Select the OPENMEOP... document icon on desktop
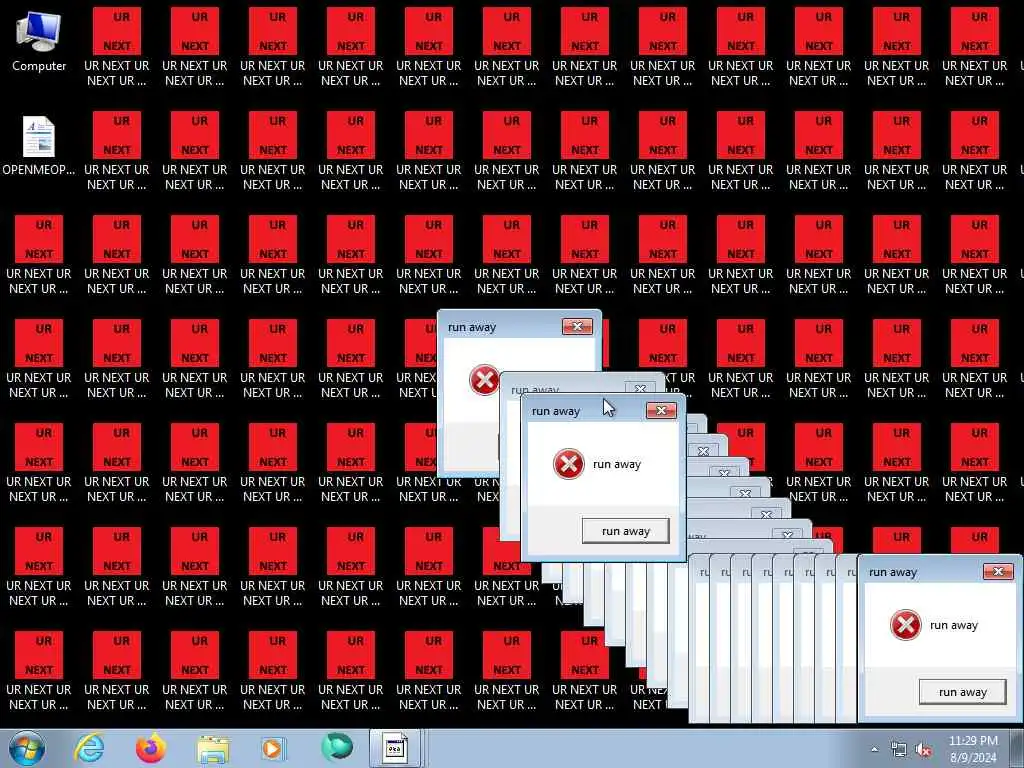Viewport: 1024px width, 768px height. [39, 145]
